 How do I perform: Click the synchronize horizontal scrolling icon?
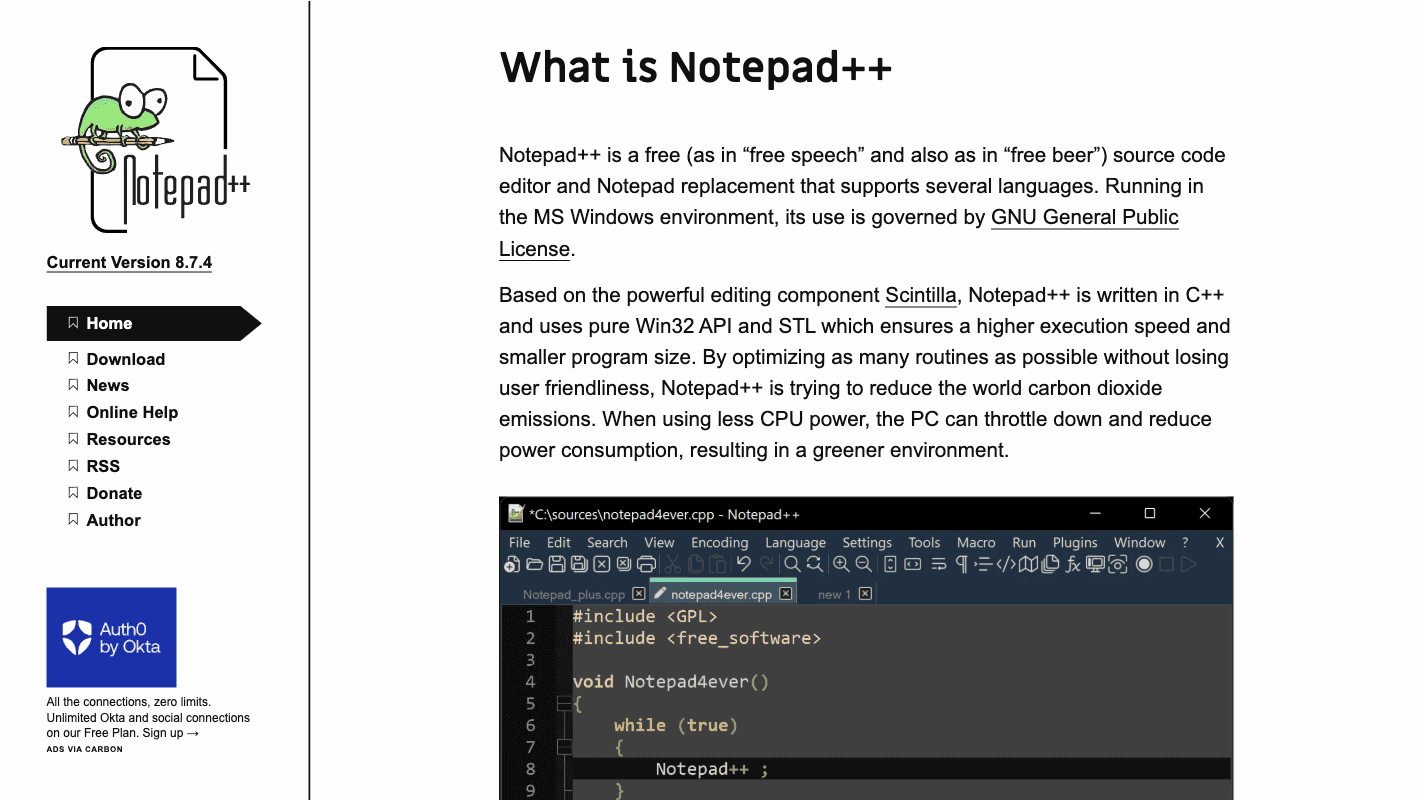pos(912,564)
